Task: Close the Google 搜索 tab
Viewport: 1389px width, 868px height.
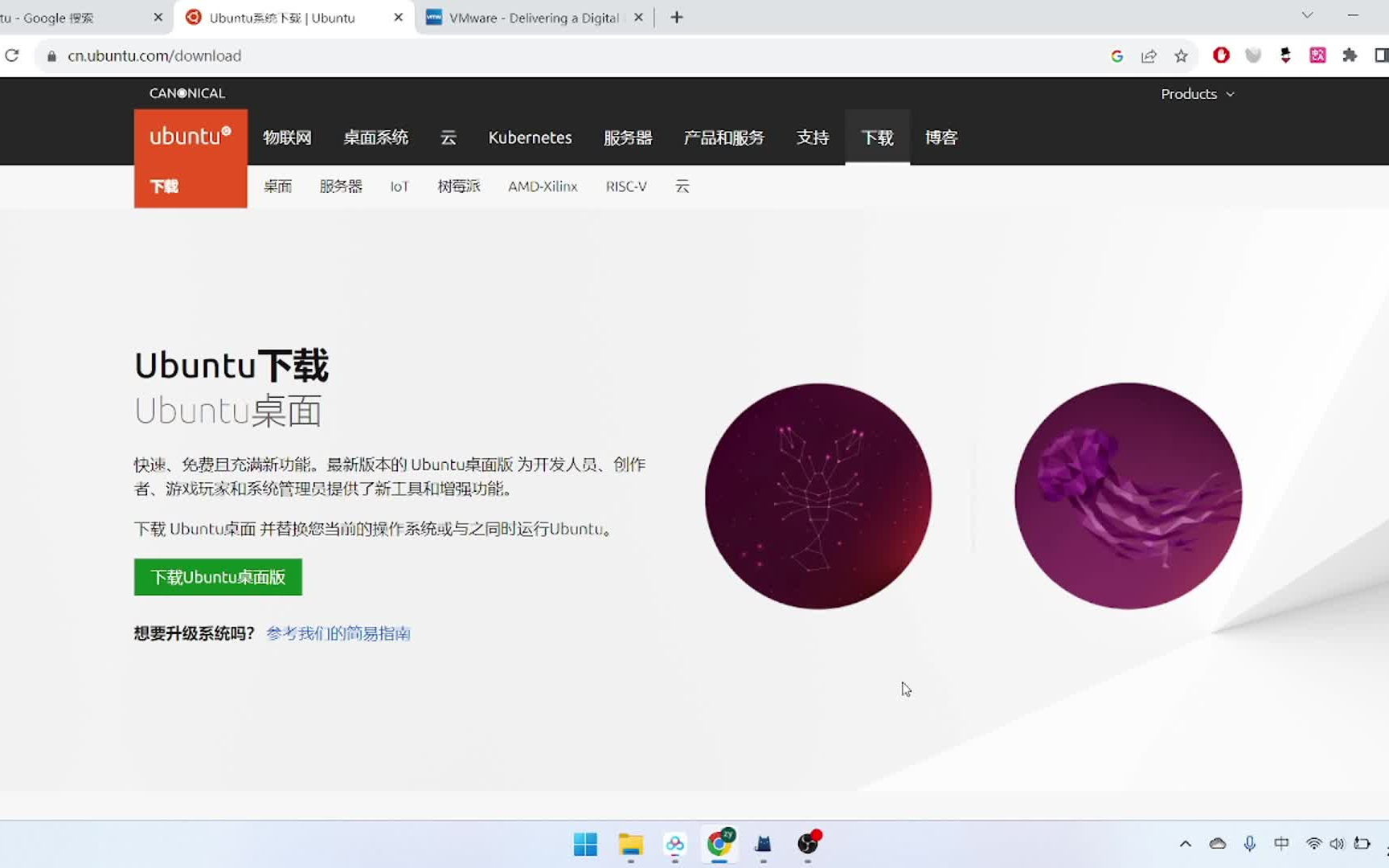Action: tap(158, 17)
